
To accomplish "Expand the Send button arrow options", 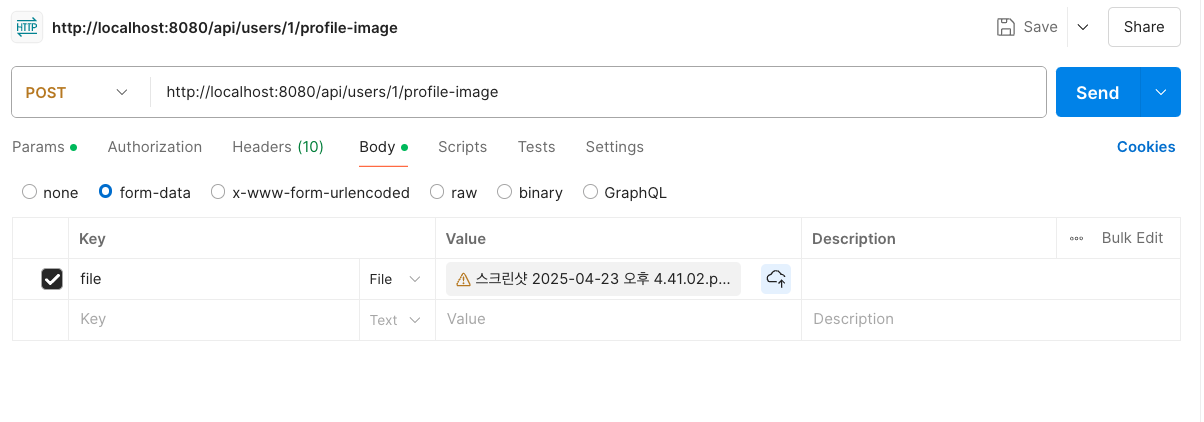I will 1160,92.
